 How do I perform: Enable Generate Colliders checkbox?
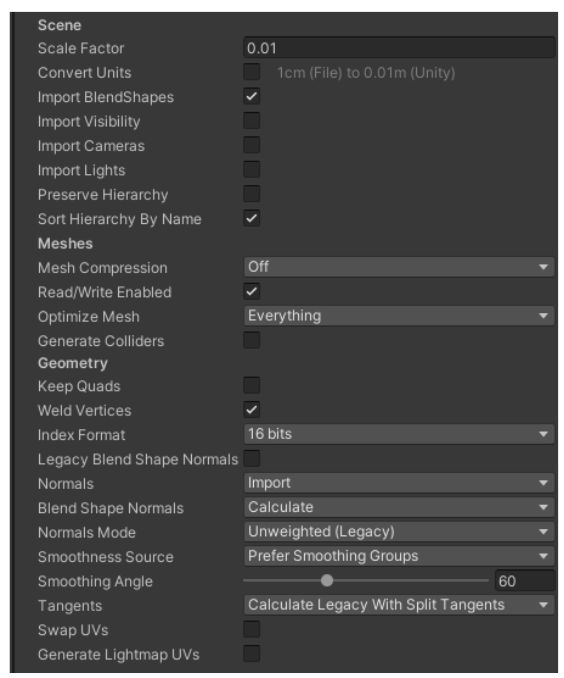coord(252,340)
